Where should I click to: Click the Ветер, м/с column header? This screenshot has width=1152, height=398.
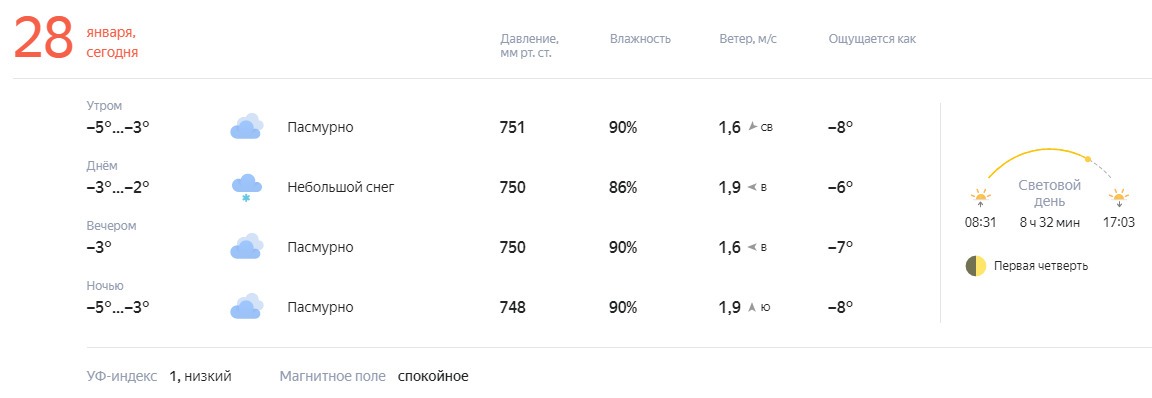pos(748,39)
